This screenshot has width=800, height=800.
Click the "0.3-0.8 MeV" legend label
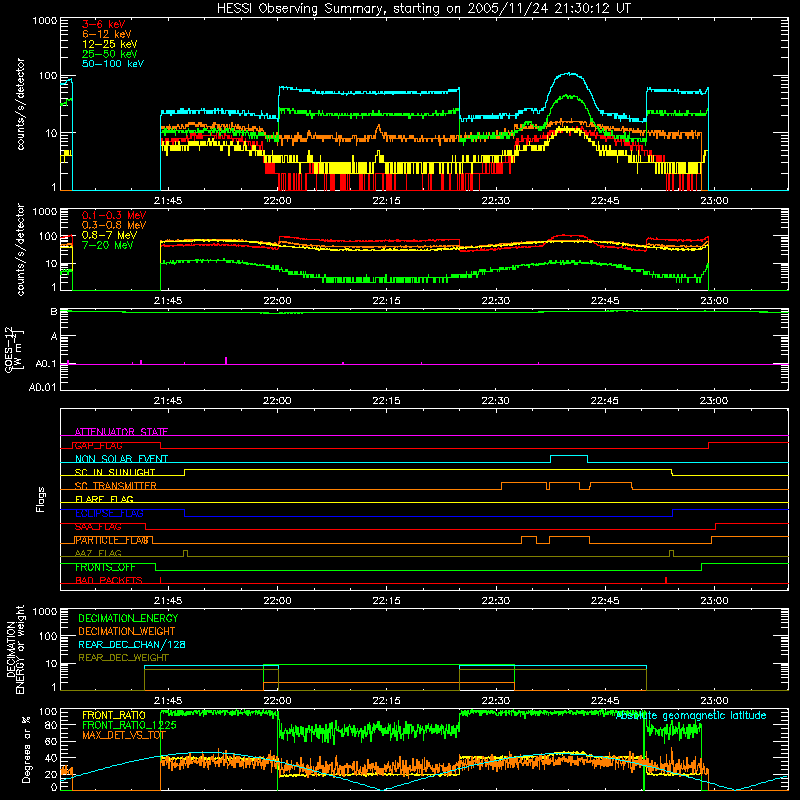[x=114, y=225]
